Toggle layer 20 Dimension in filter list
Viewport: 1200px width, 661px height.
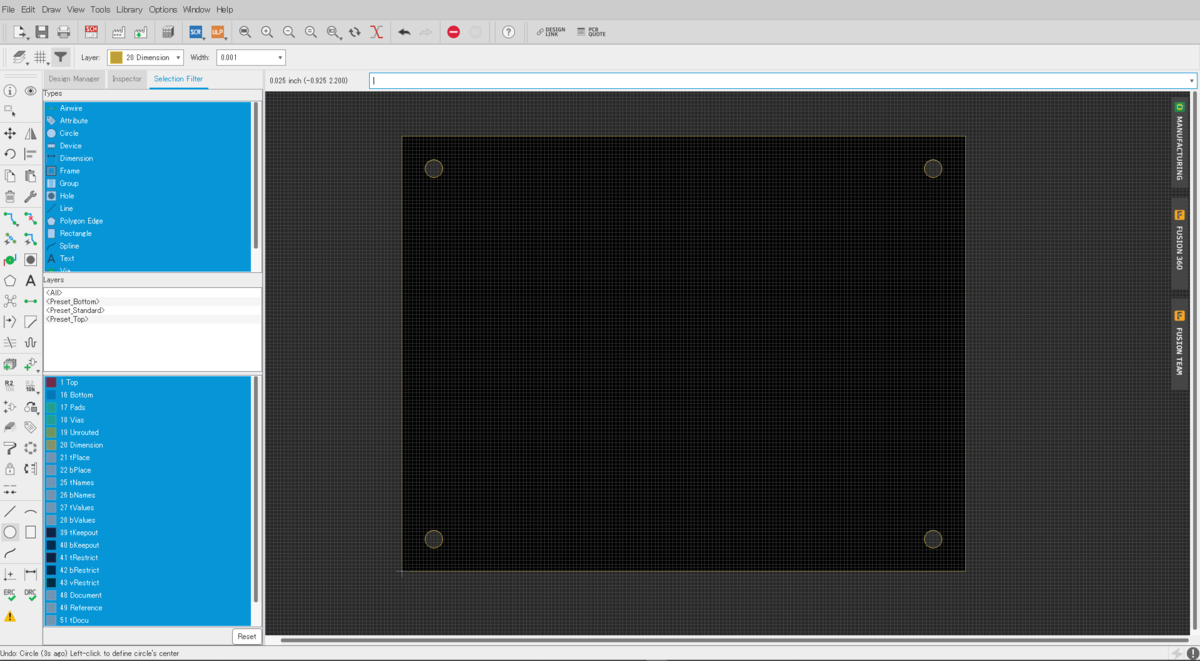(x=147, y=445)
